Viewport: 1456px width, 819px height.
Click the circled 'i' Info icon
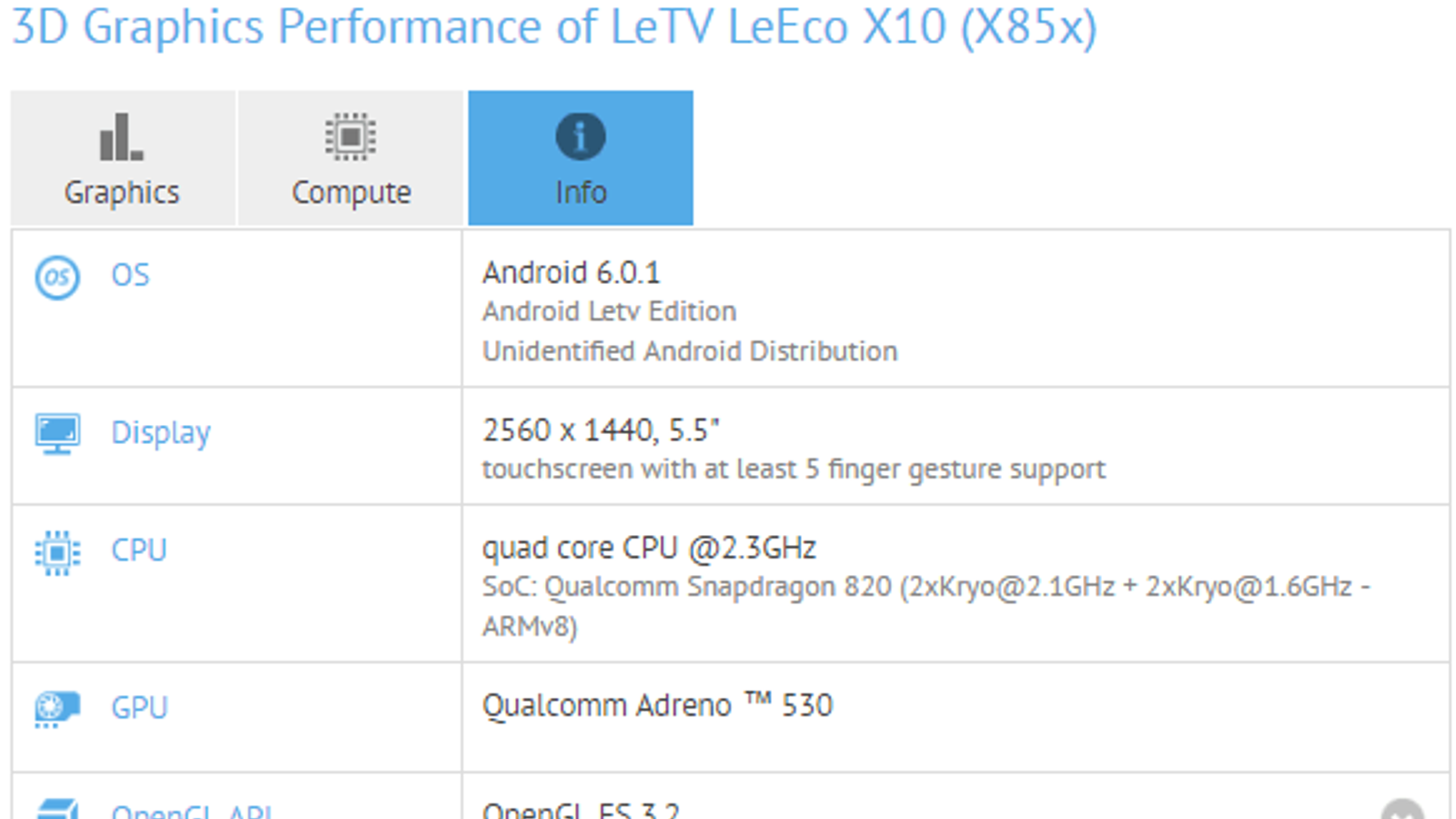[581, 137]
